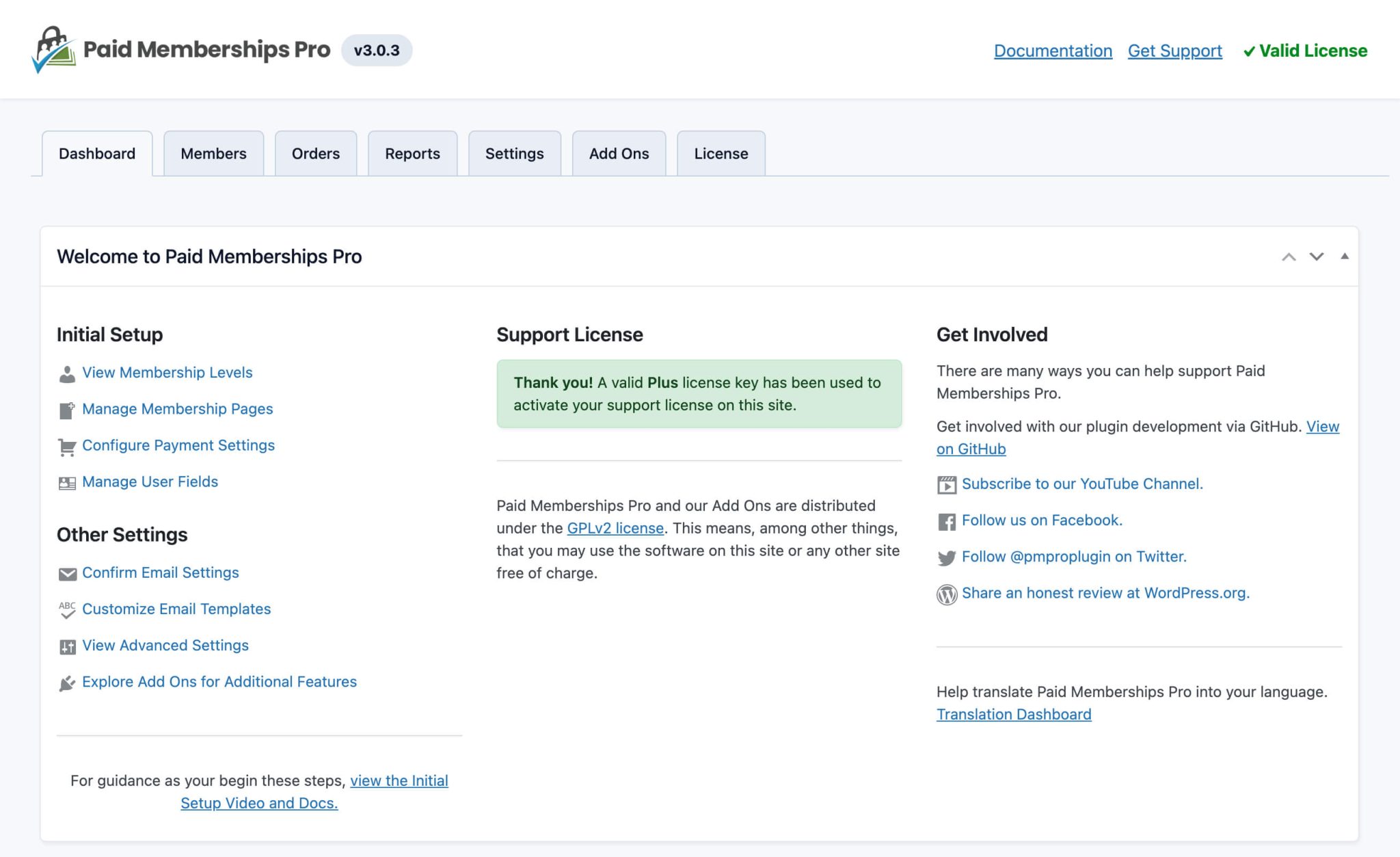Click the page icon beside Manage Membership Pages
1400x857 pixels.
point(67,410)
